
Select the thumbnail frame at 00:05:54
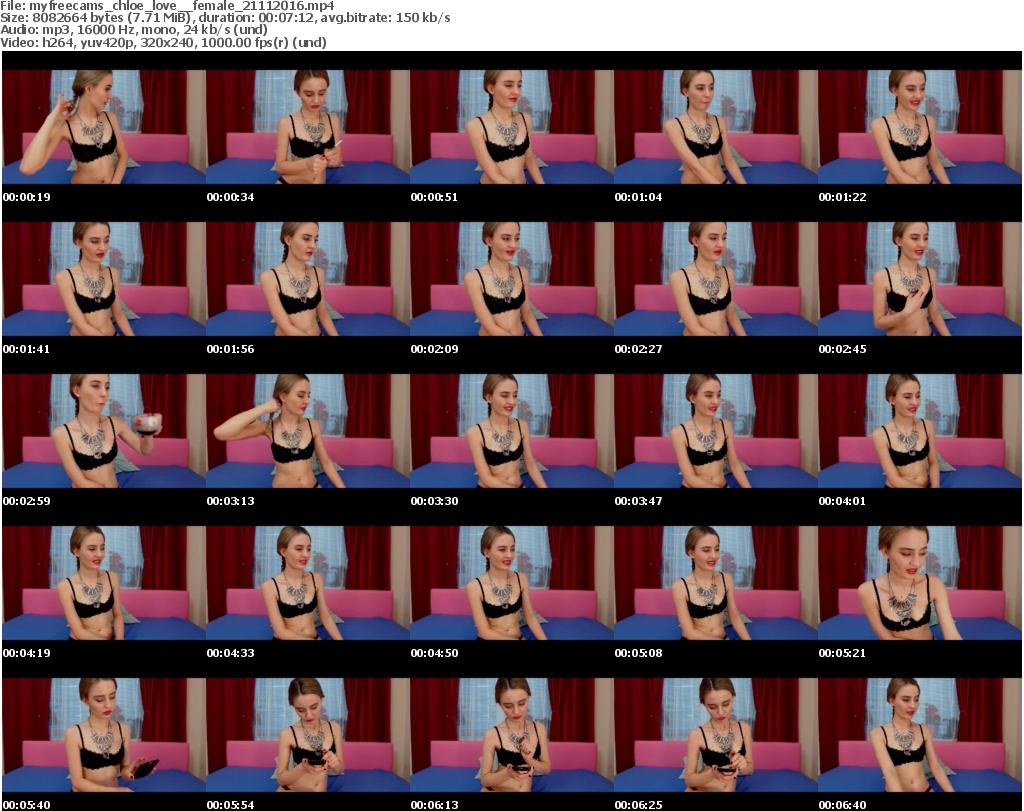click(x=308, y=735)
